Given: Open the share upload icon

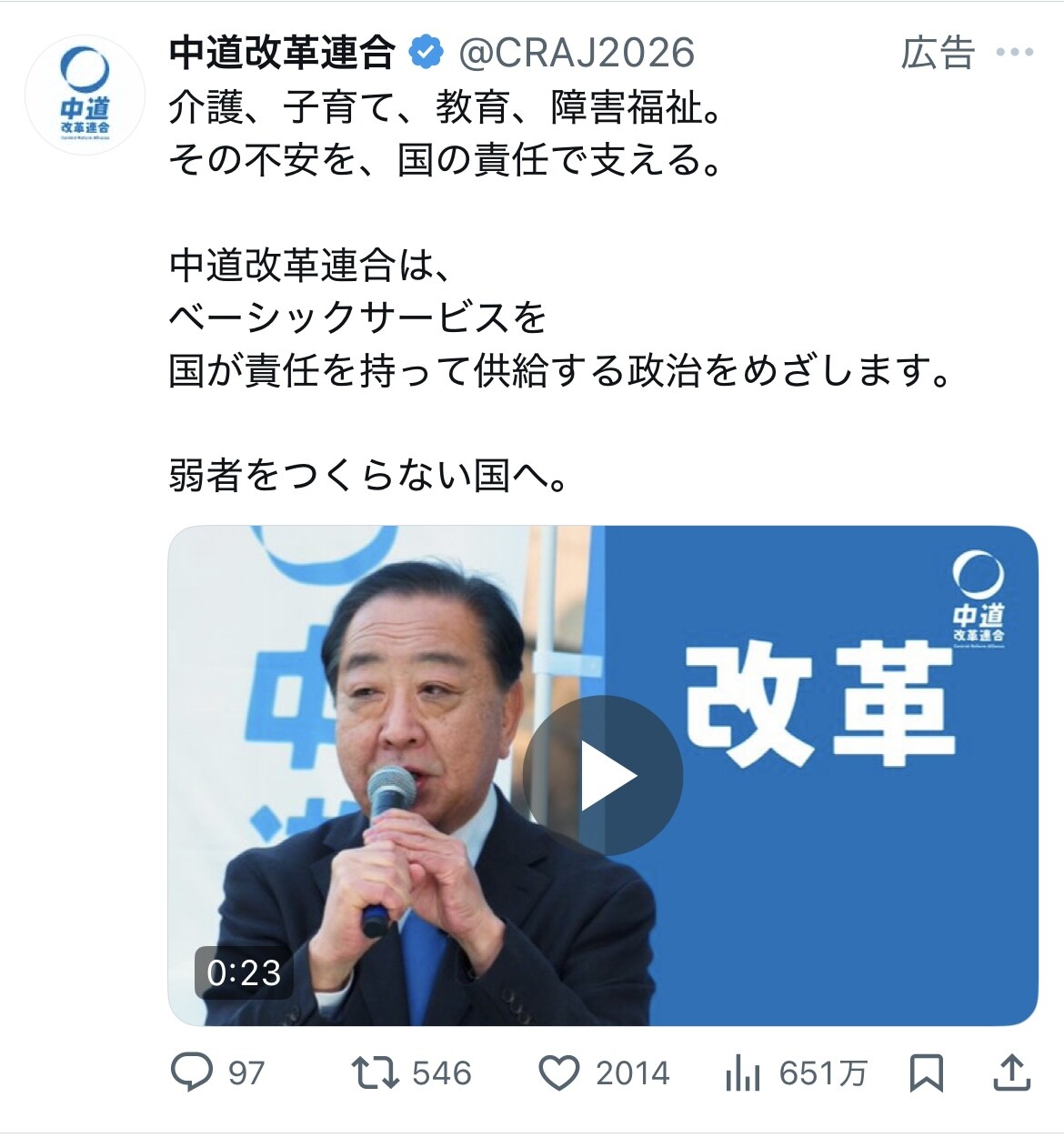Looking at the screenshot, I should (1011, 1072).
